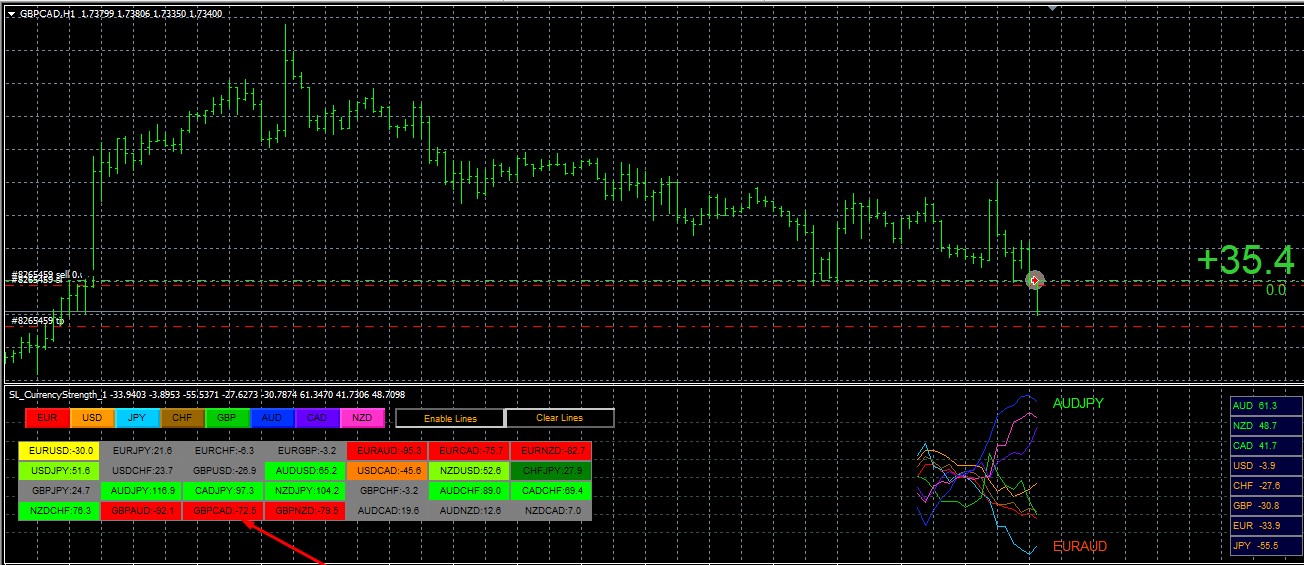Click the EUR currency color button

pyautogui.click(x=47, y=417)
